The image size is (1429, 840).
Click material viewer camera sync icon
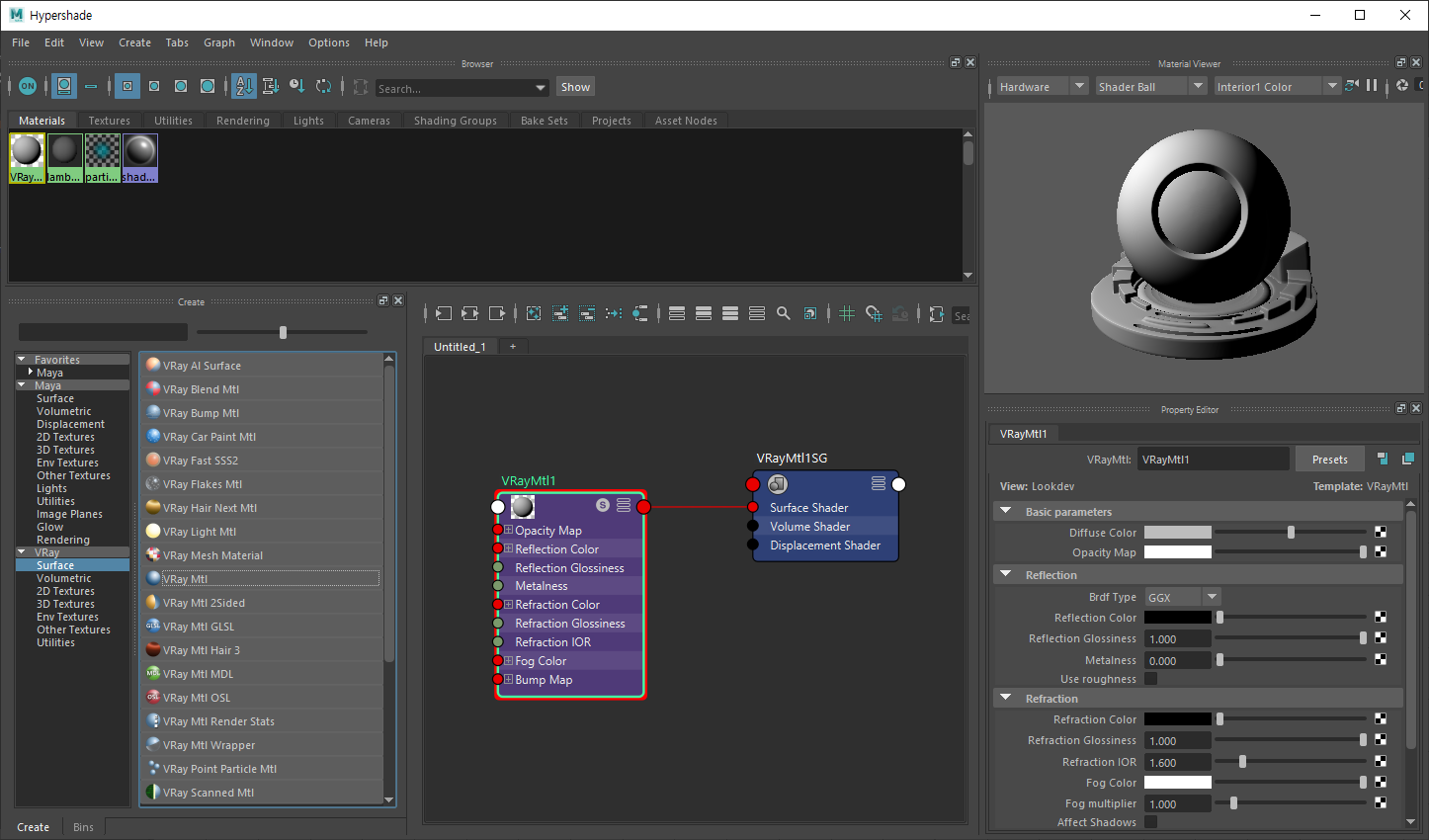(x=1352, y=86)
